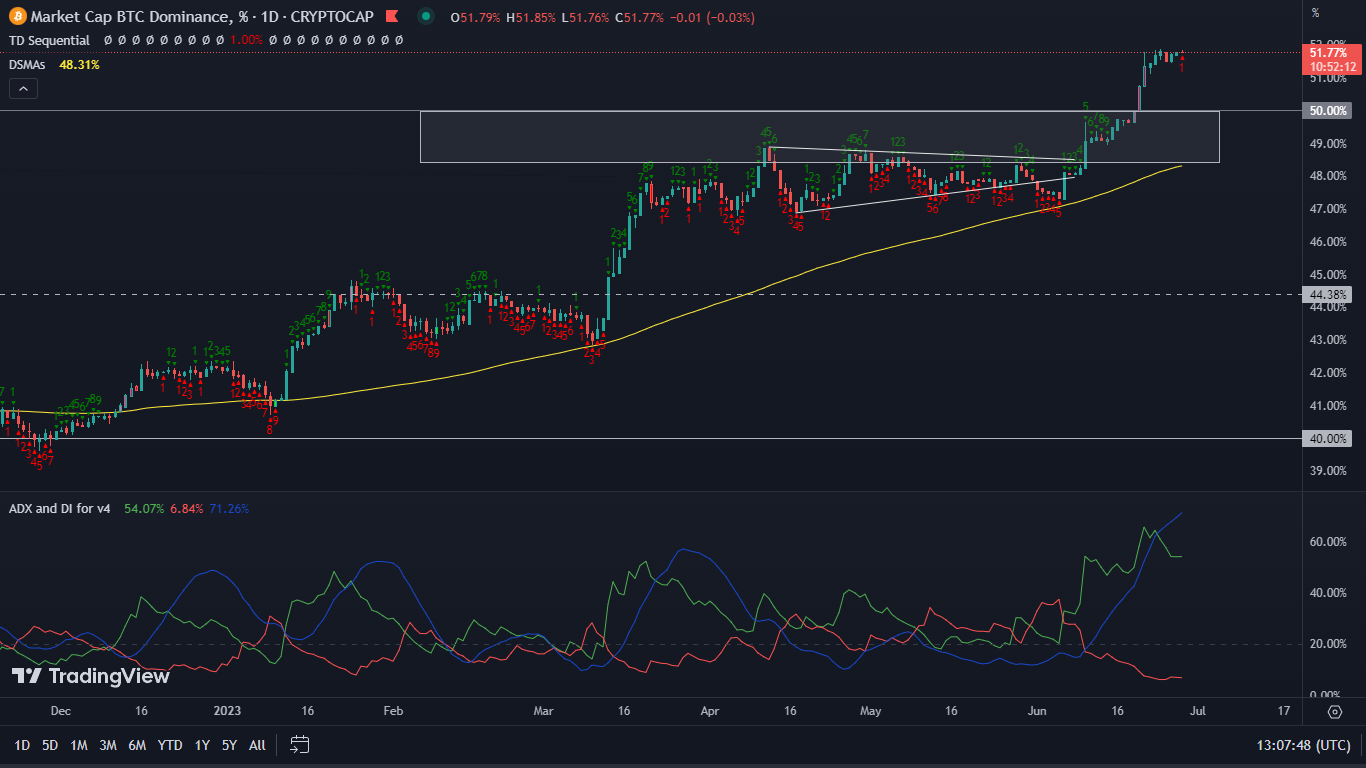The image size is (1366, 768).
Task: Click the Mar label on the time axis
Action: click(543, 711)
